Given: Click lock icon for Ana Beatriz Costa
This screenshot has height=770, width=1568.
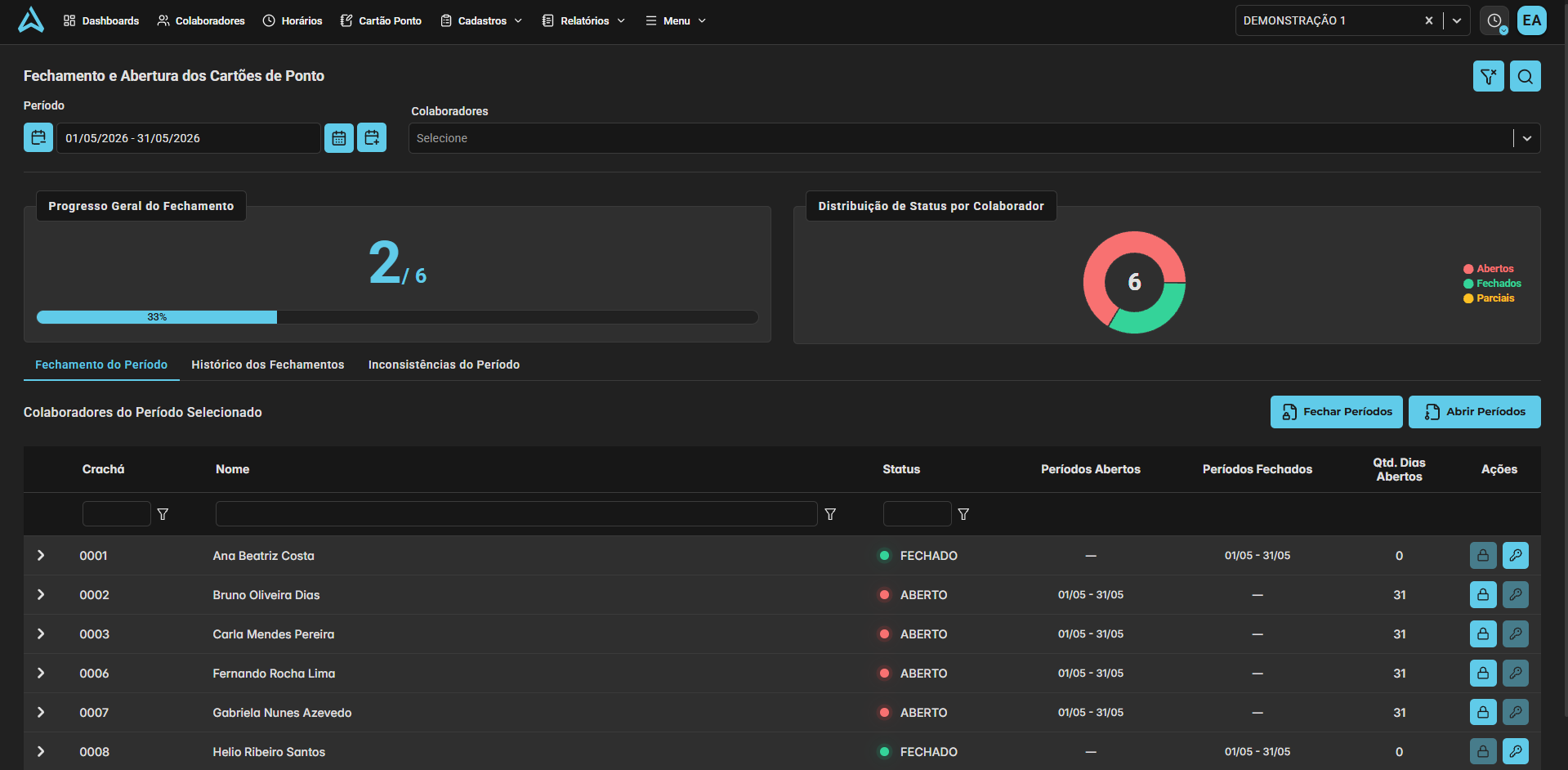Looking at the screenshot, I should click(x=1483, y=555).
